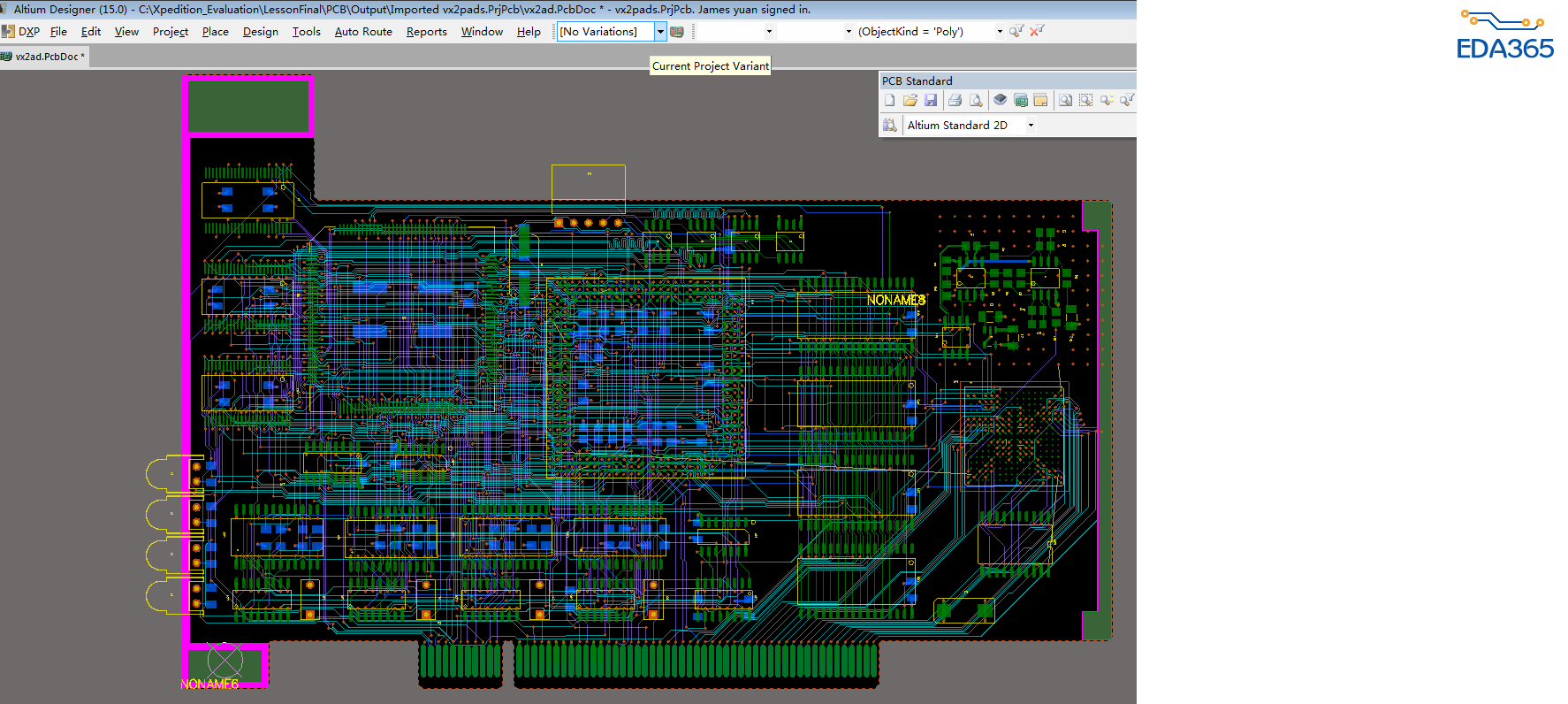Viewport: 1568px width, 704px height.
Task: Expand the No Variations dropdown
Action: pos(659,32)
